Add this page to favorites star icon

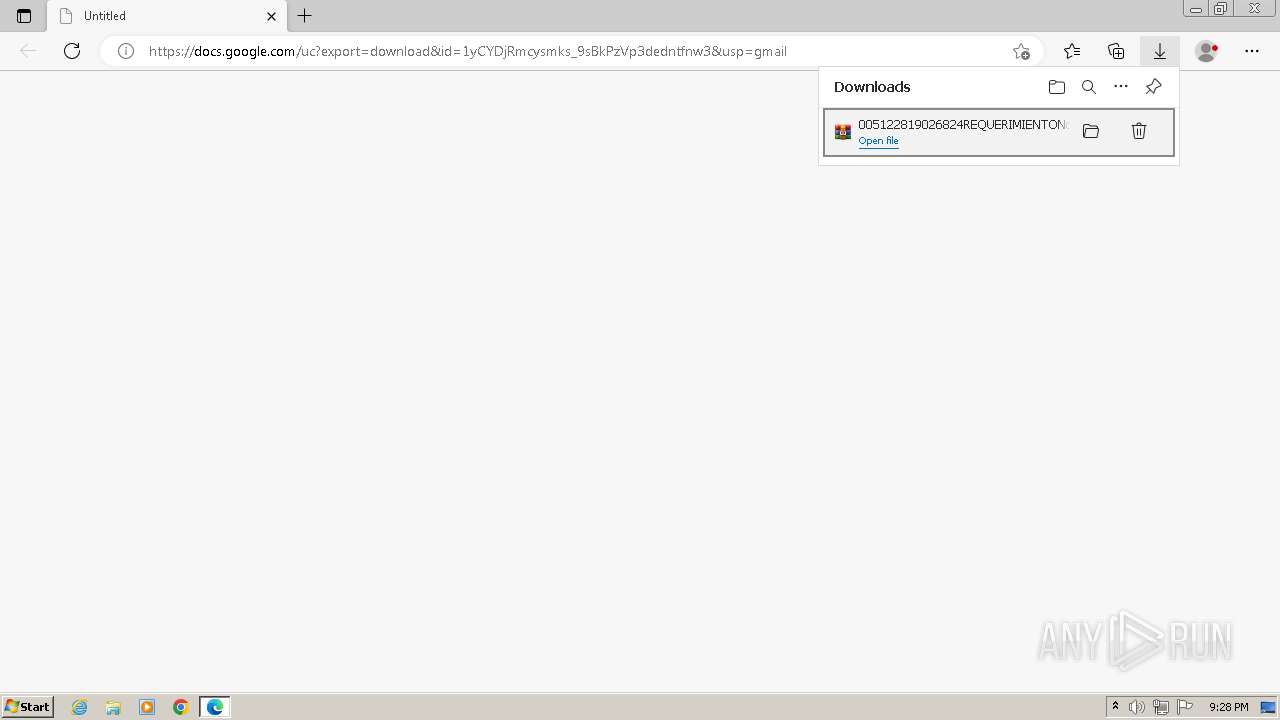(1021, 51)
